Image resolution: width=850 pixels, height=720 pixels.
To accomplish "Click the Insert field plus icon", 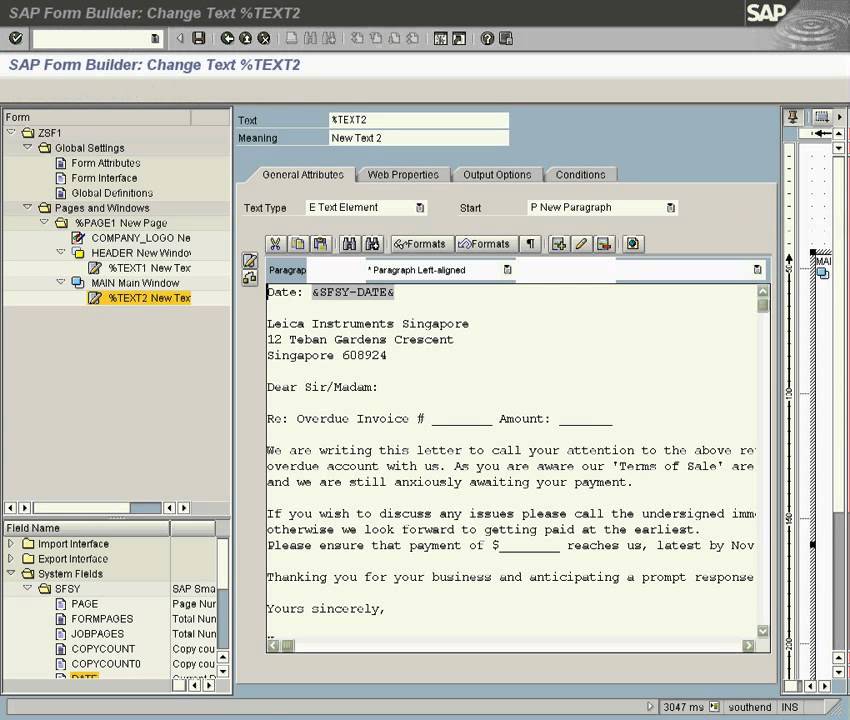I will click(558, 244).
